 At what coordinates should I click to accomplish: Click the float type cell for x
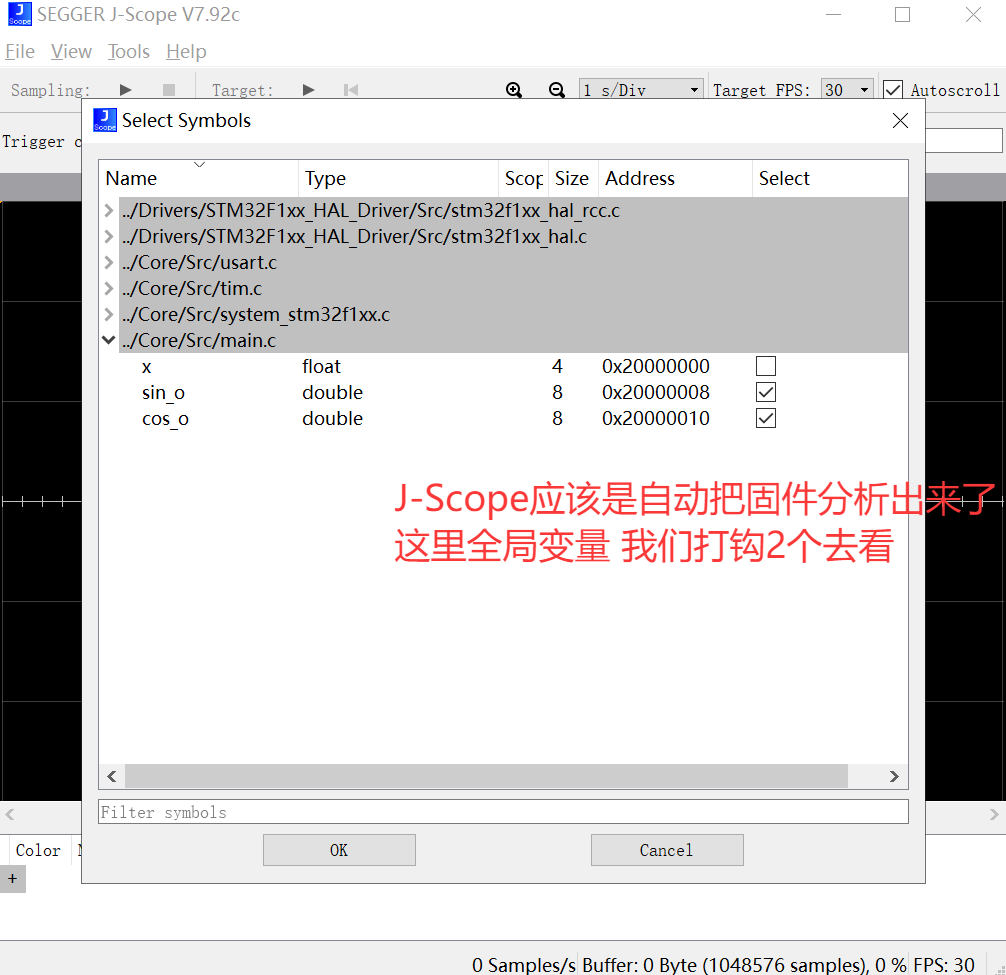pyautogui.click(x=321, y=366)
